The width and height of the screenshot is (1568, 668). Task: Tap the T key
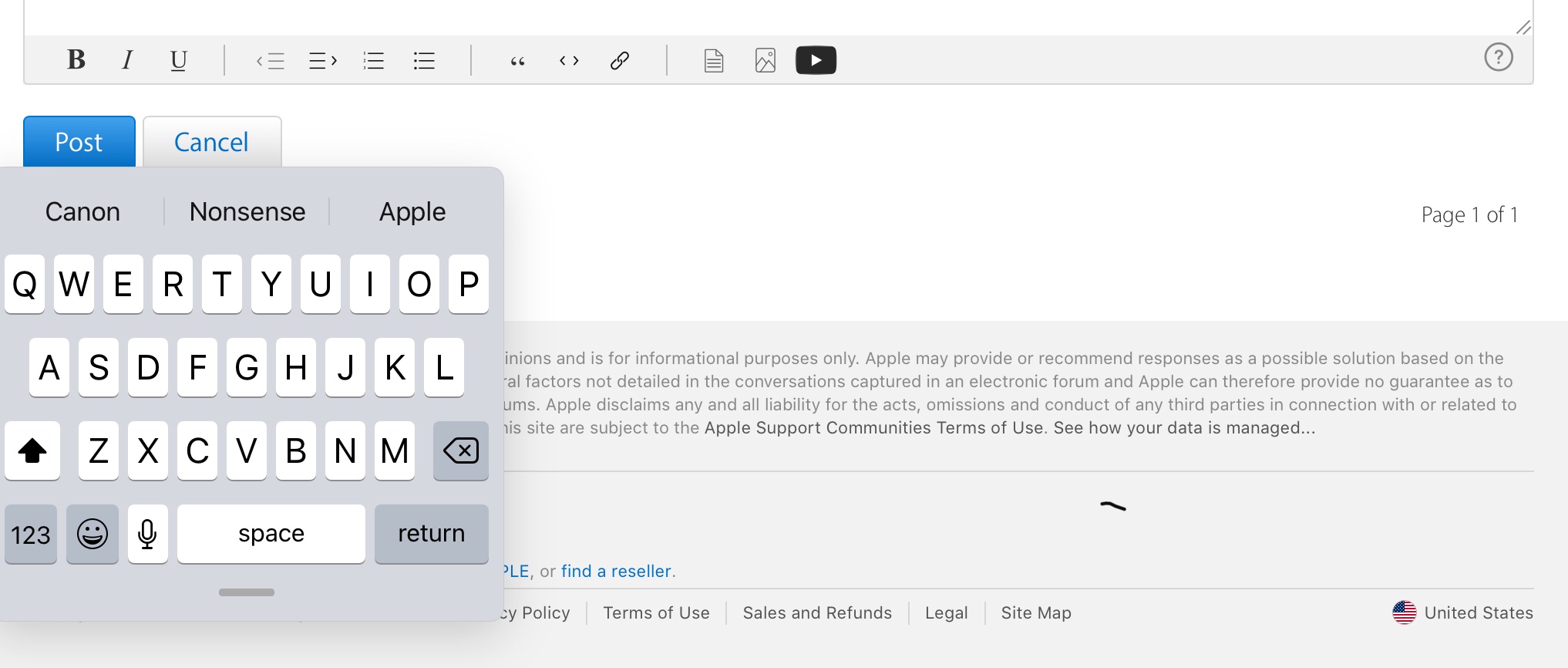pyautogui.click(x=222, y=284)
